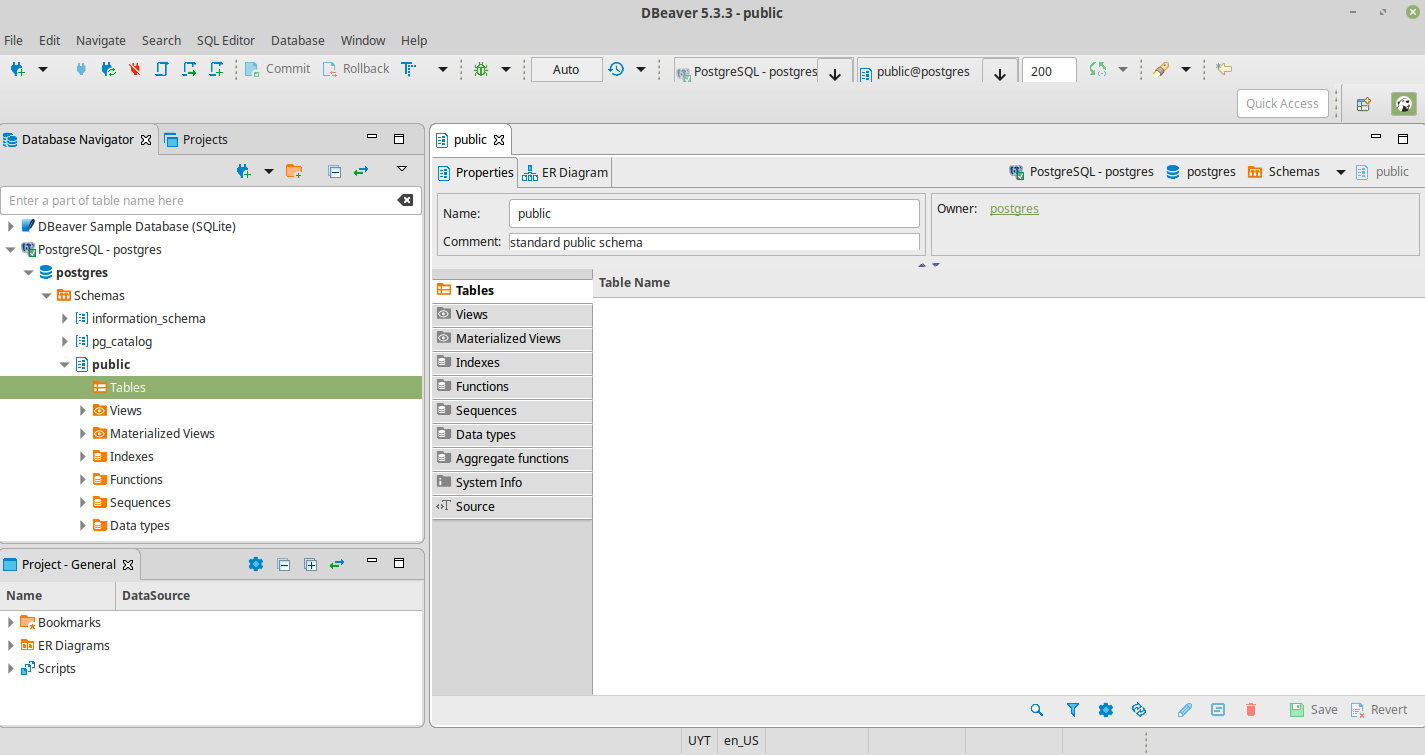The width and height of the screenshot is (1425, 755).
Task: Click the postgres breadcrumb in the editor header
Action: [x=1201, y=172]
